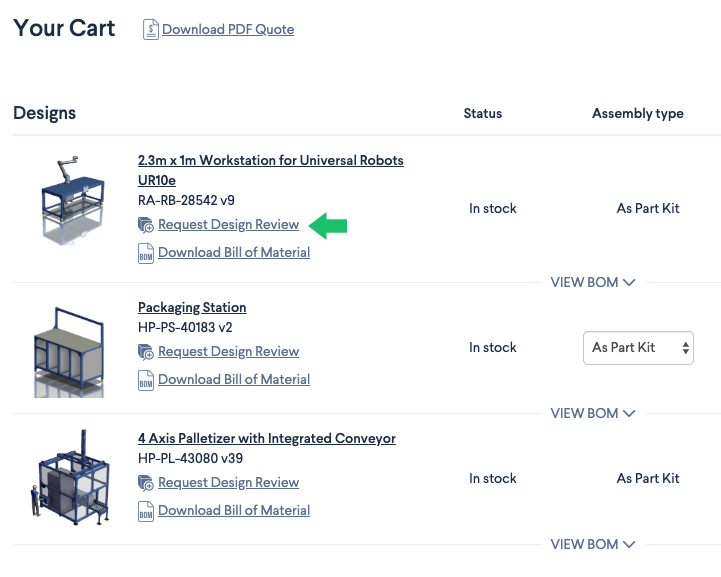The height and width of the screenshot is (577, 721).
Task: Select the part number text HP-PL-43080 v39
Action: click(x=190, y=458)
